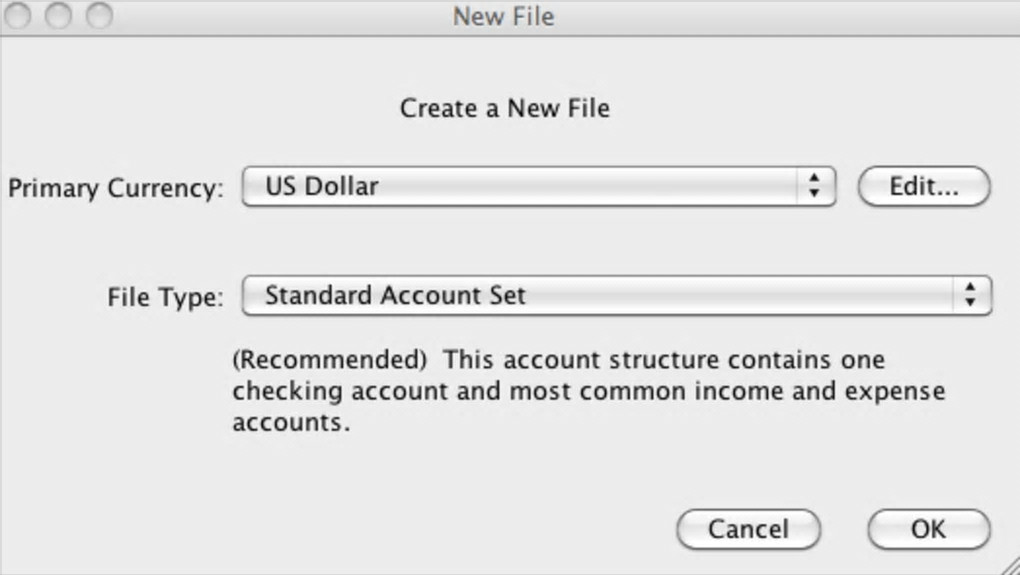
Task: Minimize the New File window
Action: click(x=60, y=15)
